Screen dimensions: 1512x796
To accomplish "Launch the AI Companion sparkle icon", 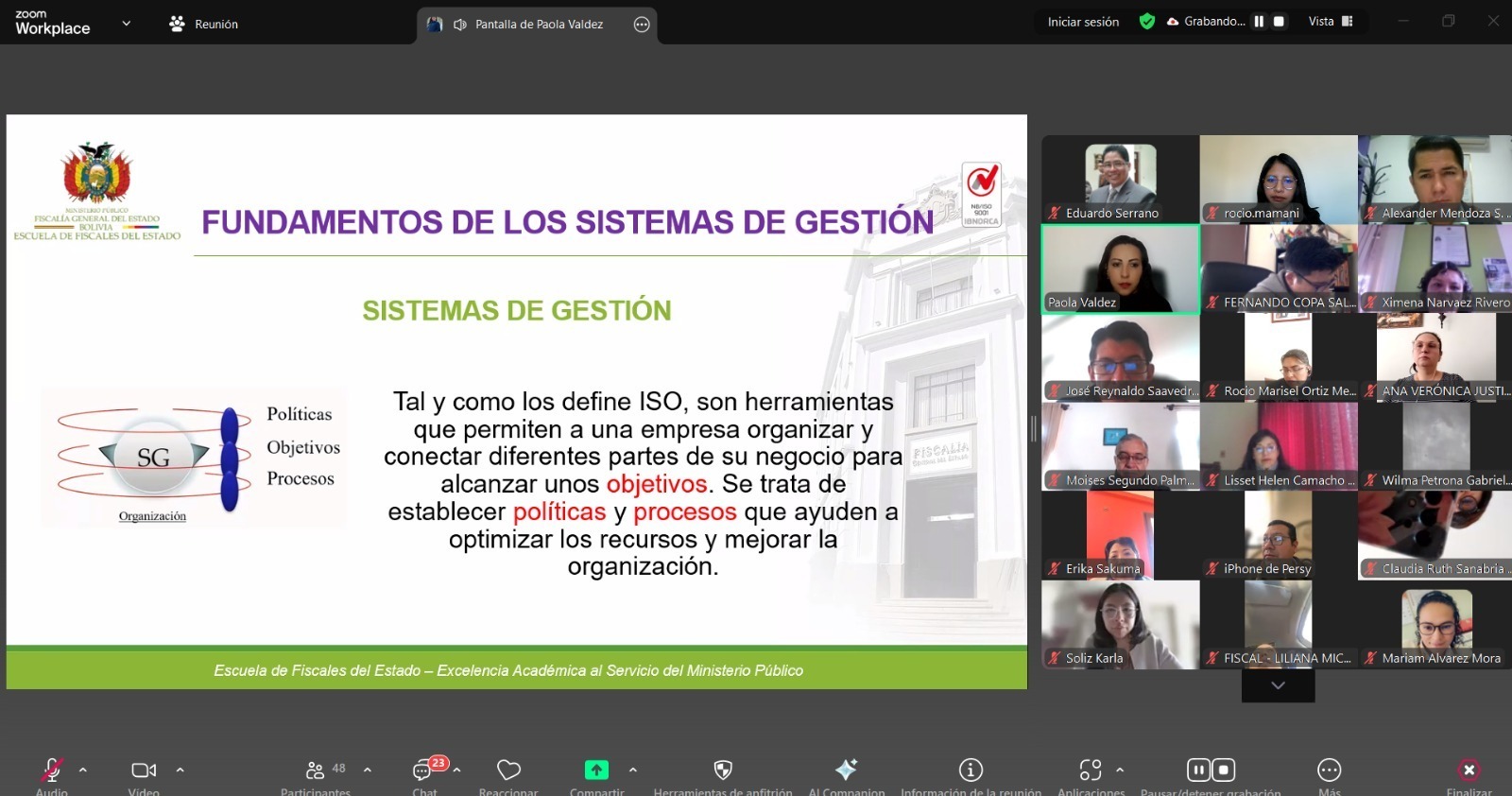I will tap(846, 770).
